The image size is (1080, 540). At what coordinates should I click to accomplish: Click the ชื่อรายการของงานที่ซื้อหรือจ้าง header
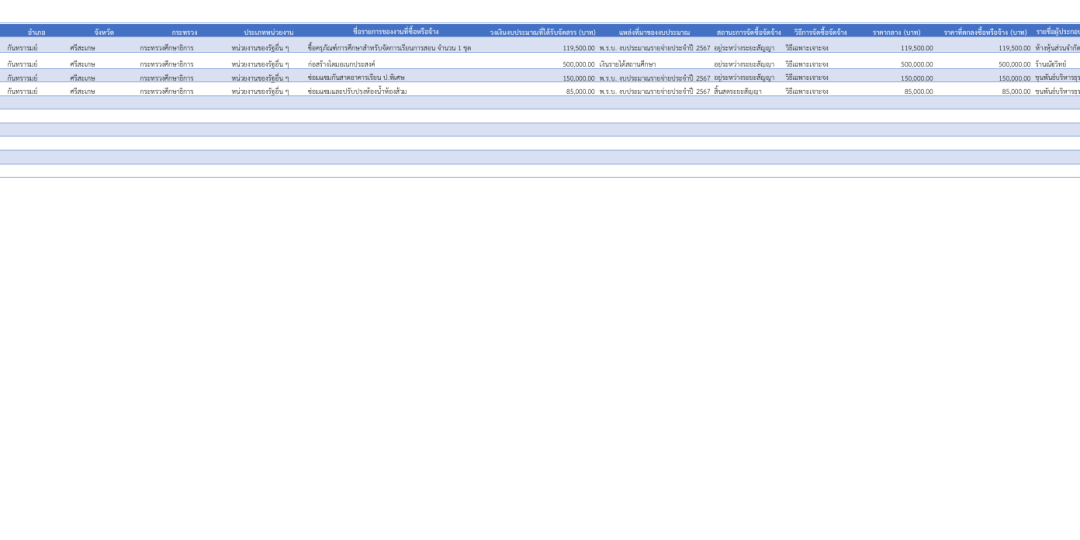click(x=395, y=32)
